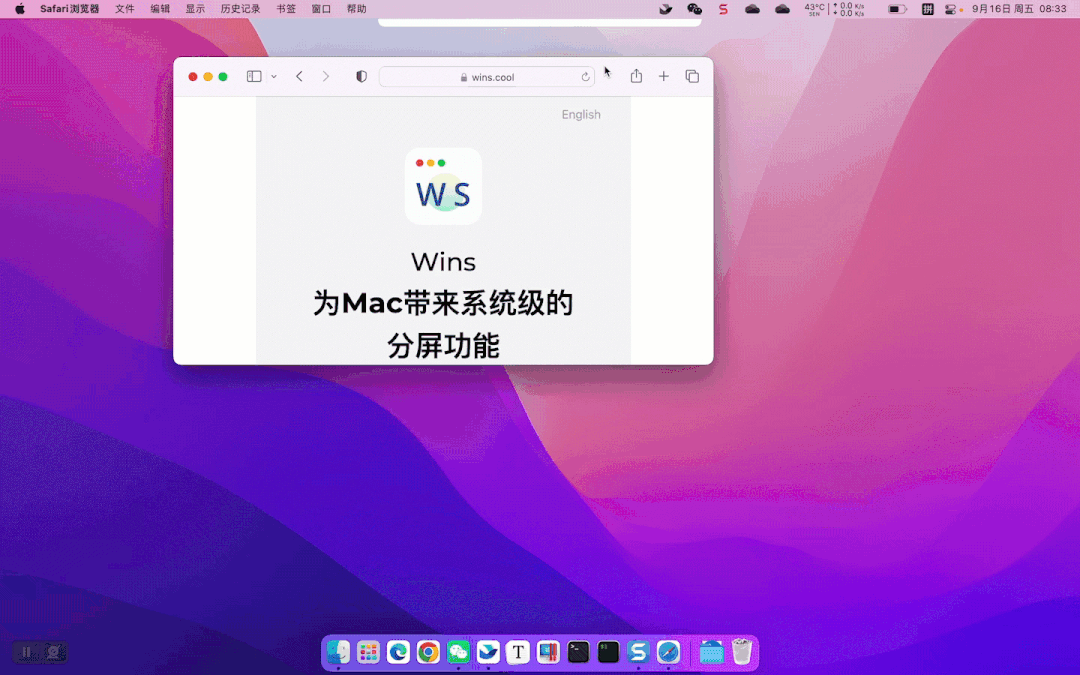Toggle the Safari sidebar
The height and width of the screenshot is (675, 1080).
coord(253,76)
